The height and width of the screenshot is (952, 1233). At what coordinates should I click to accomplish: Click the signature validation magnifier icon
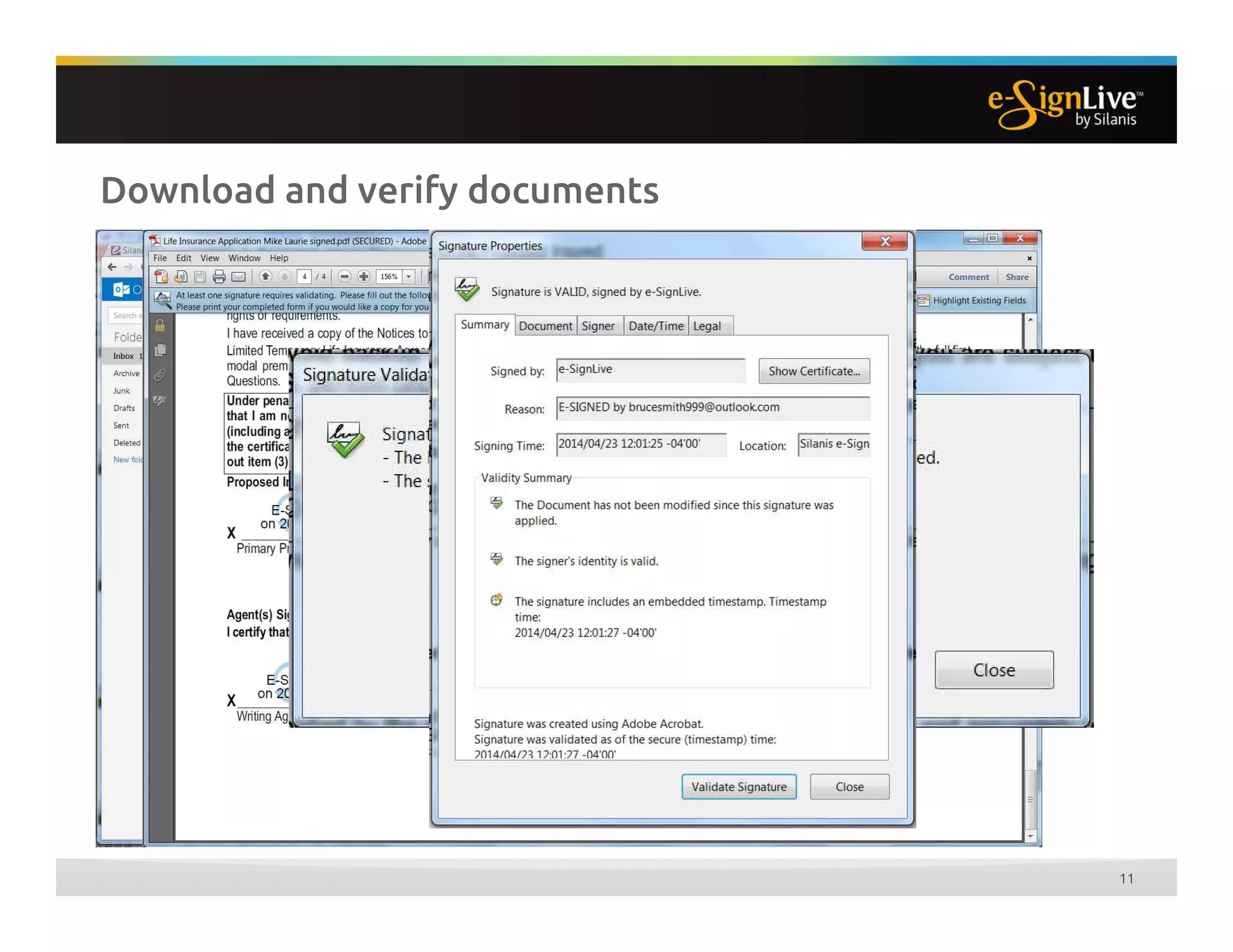[x=162, y=300]
